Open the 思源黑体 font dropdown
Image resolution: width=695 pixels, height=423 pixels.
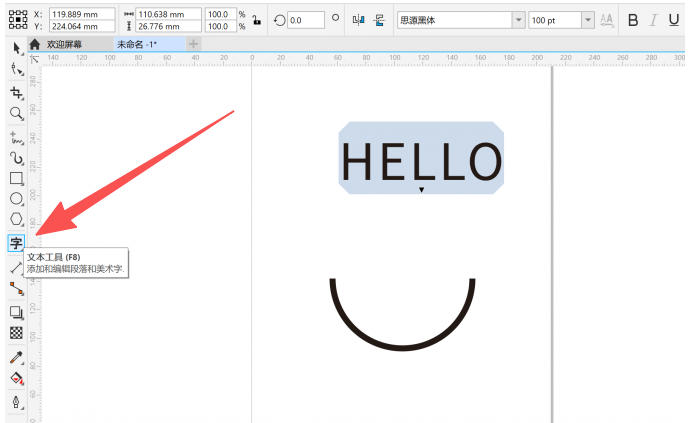pos(517,20)
